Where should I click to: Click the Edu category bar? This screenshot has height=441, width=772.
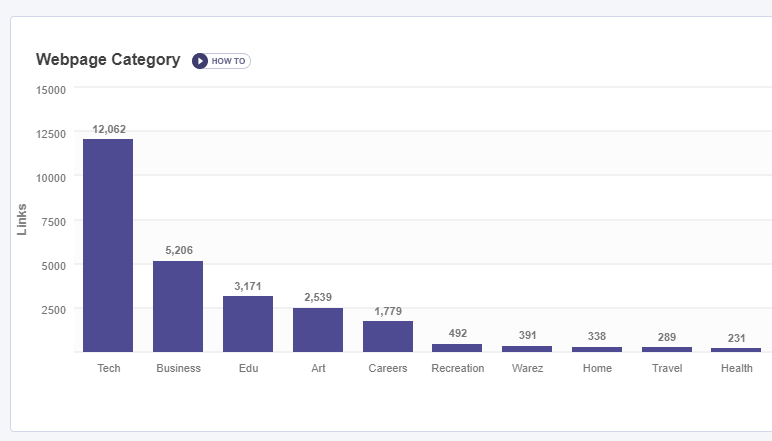click(248, 324)
